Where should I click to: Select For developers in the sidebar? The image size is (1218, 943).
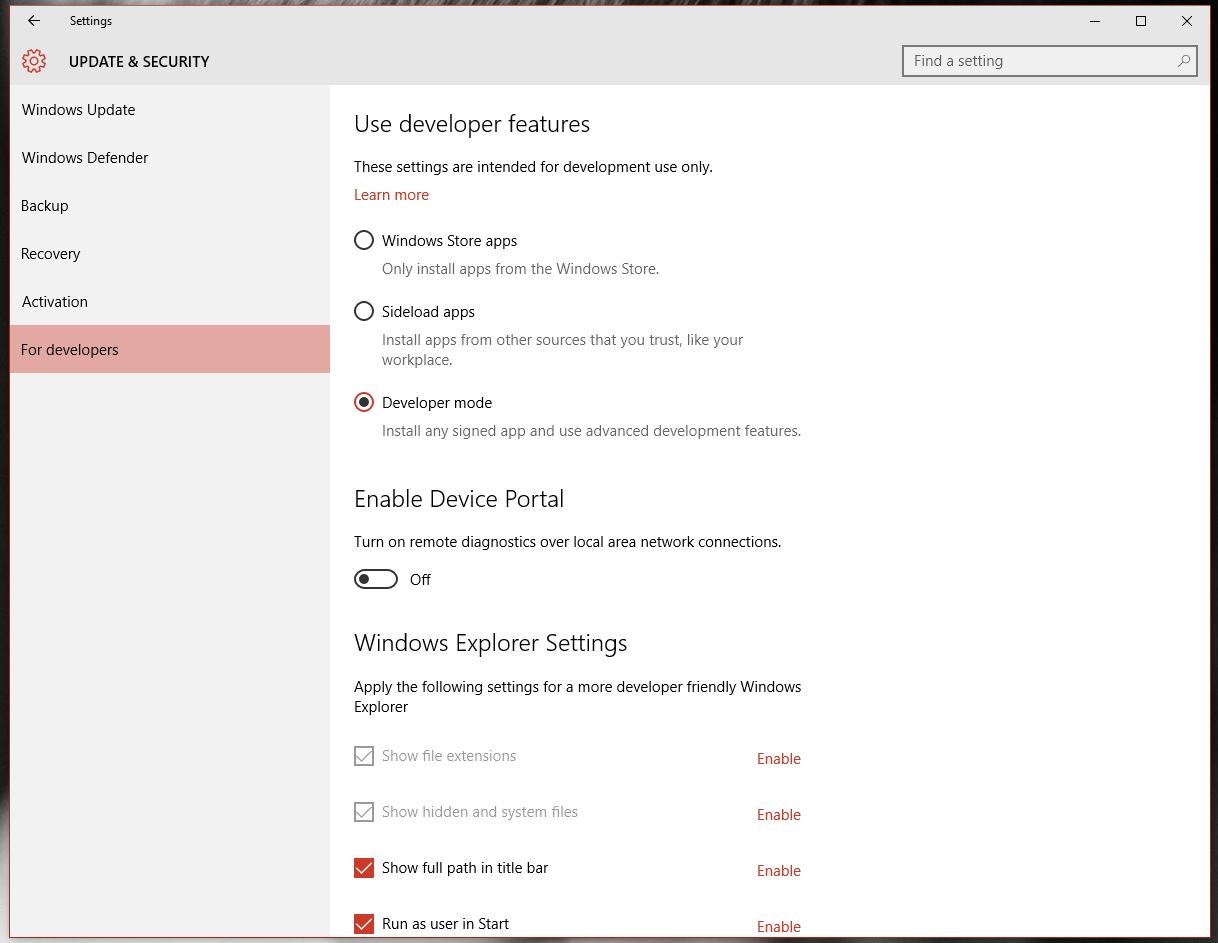click(69, 349)
